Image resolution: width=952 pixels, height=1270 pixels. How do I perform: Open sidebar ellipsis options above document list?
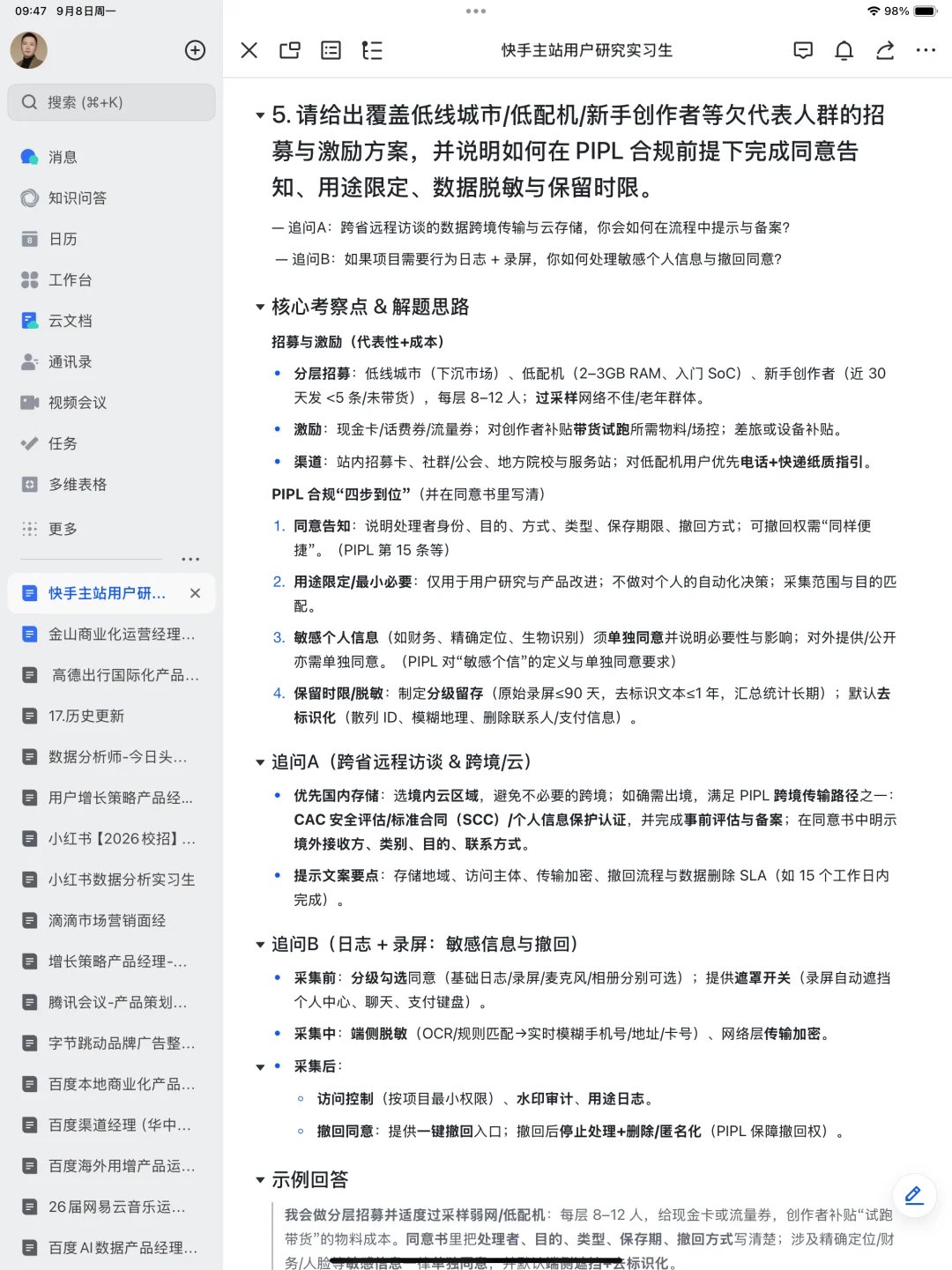pyautogui.click(x=190, y=560)
